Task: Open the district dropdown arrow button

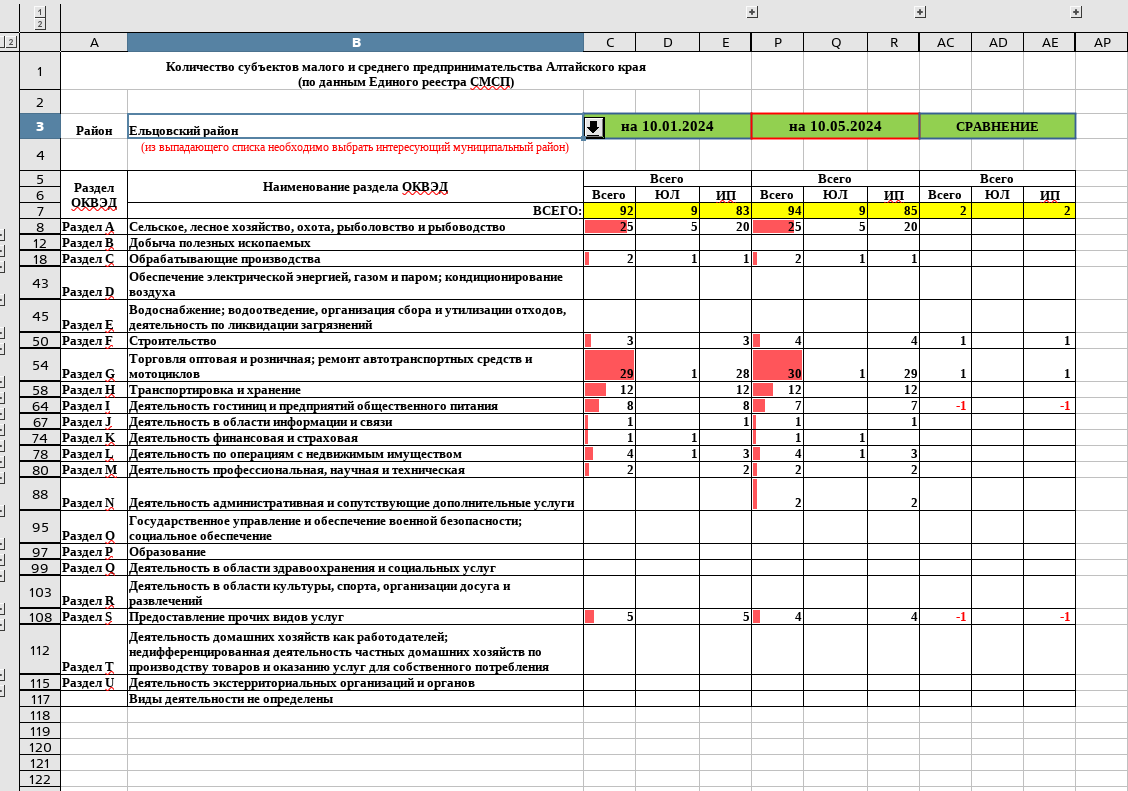Action: coord(593,127)
